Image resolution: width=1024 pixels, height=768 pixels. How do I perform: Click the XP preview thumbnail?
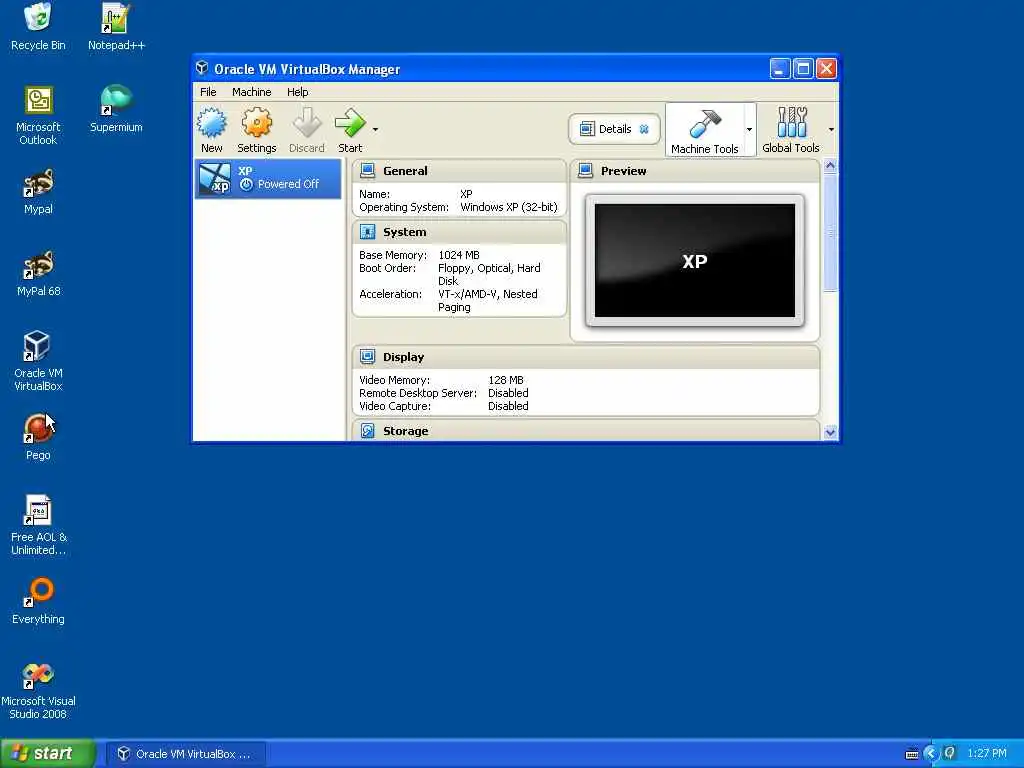(695, 261)
